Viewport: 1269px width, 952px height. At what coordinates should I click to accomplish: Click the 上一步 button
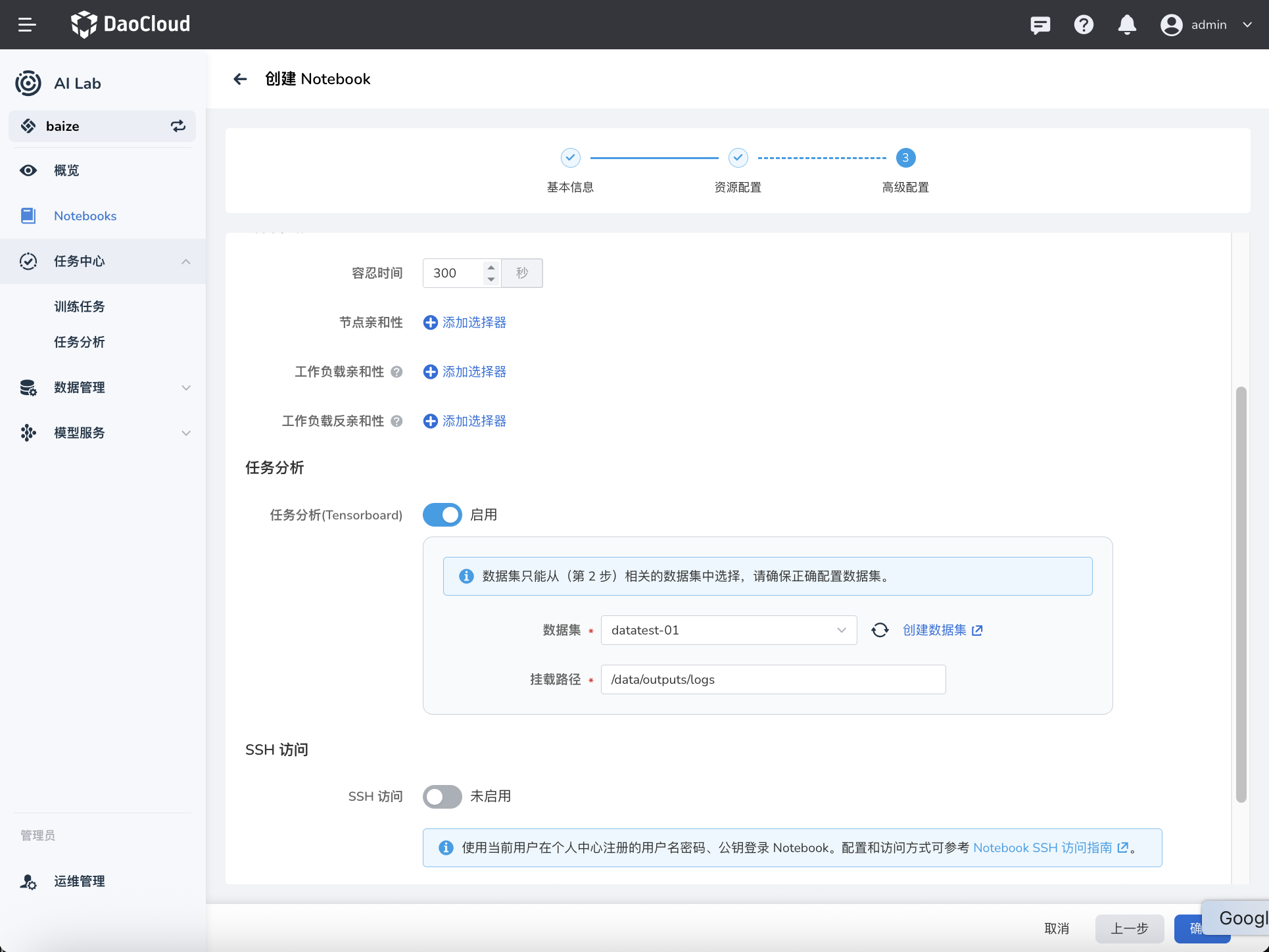click(1129, 928)
